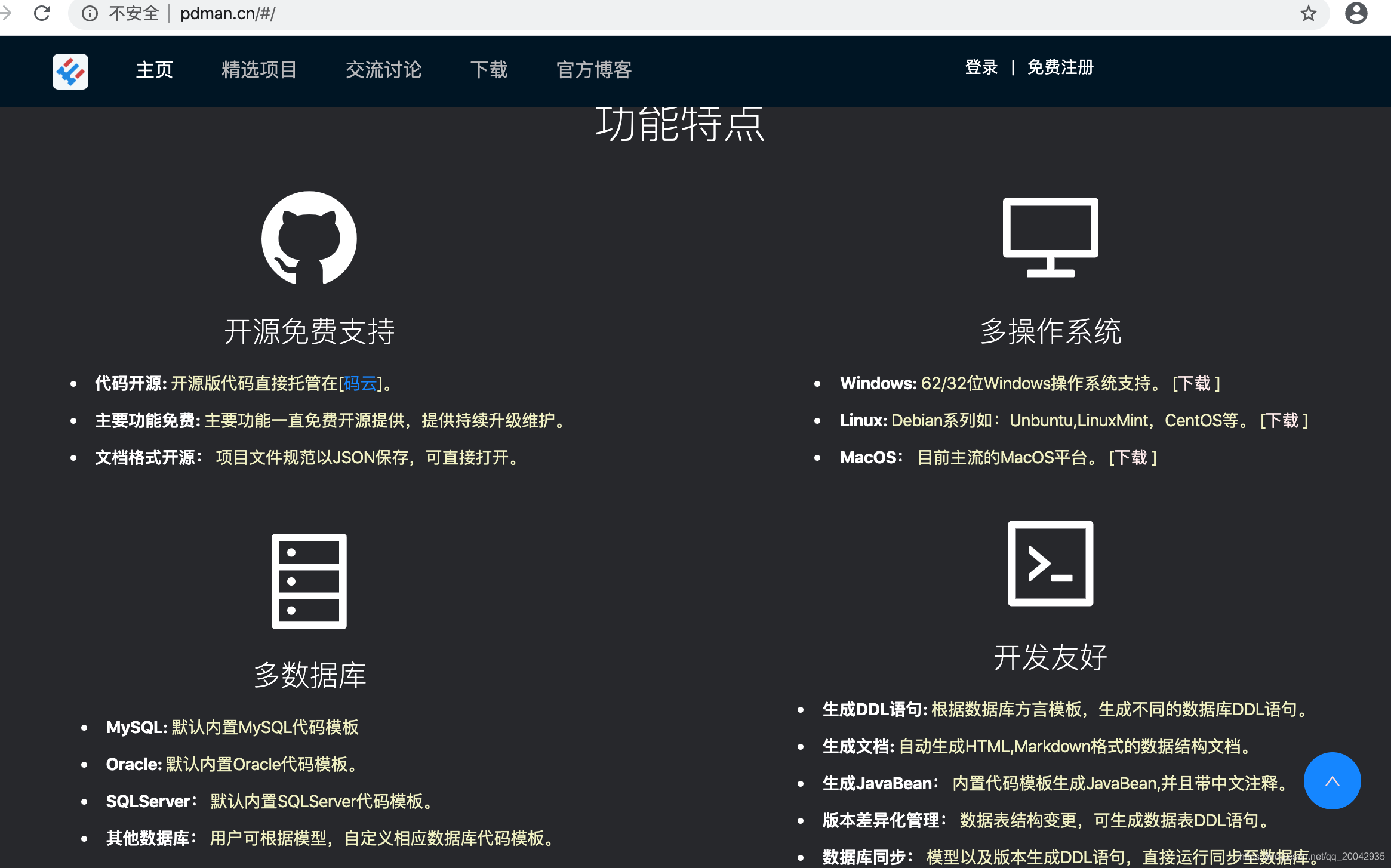
Task: Open the browser profile avatar icon
Action: pos(1356,13)
